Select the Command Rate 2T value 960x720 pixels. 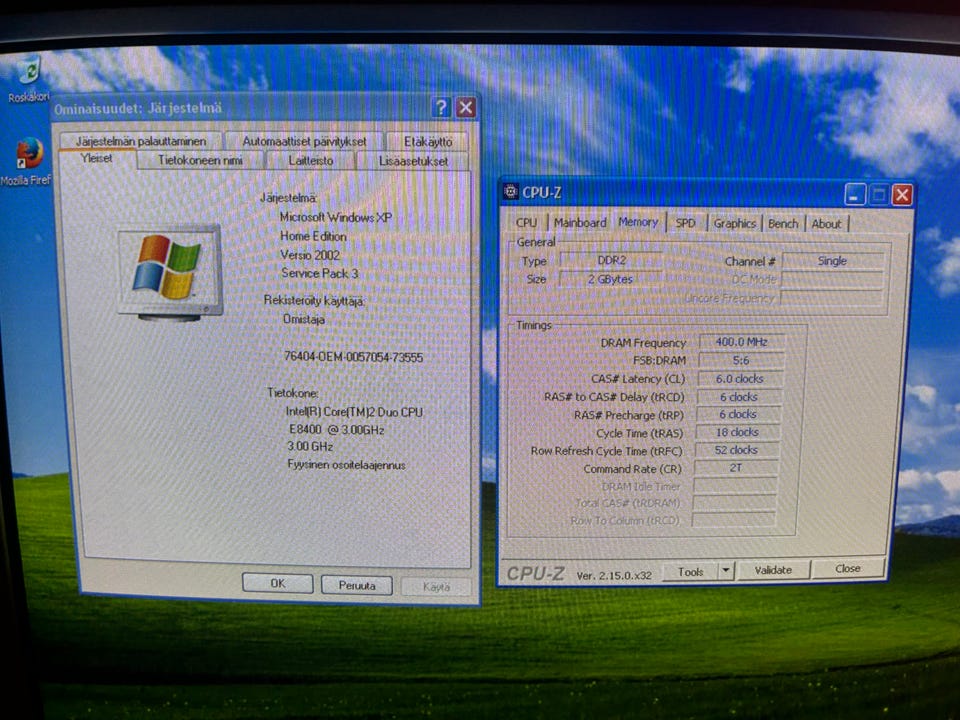click(735, 468)
